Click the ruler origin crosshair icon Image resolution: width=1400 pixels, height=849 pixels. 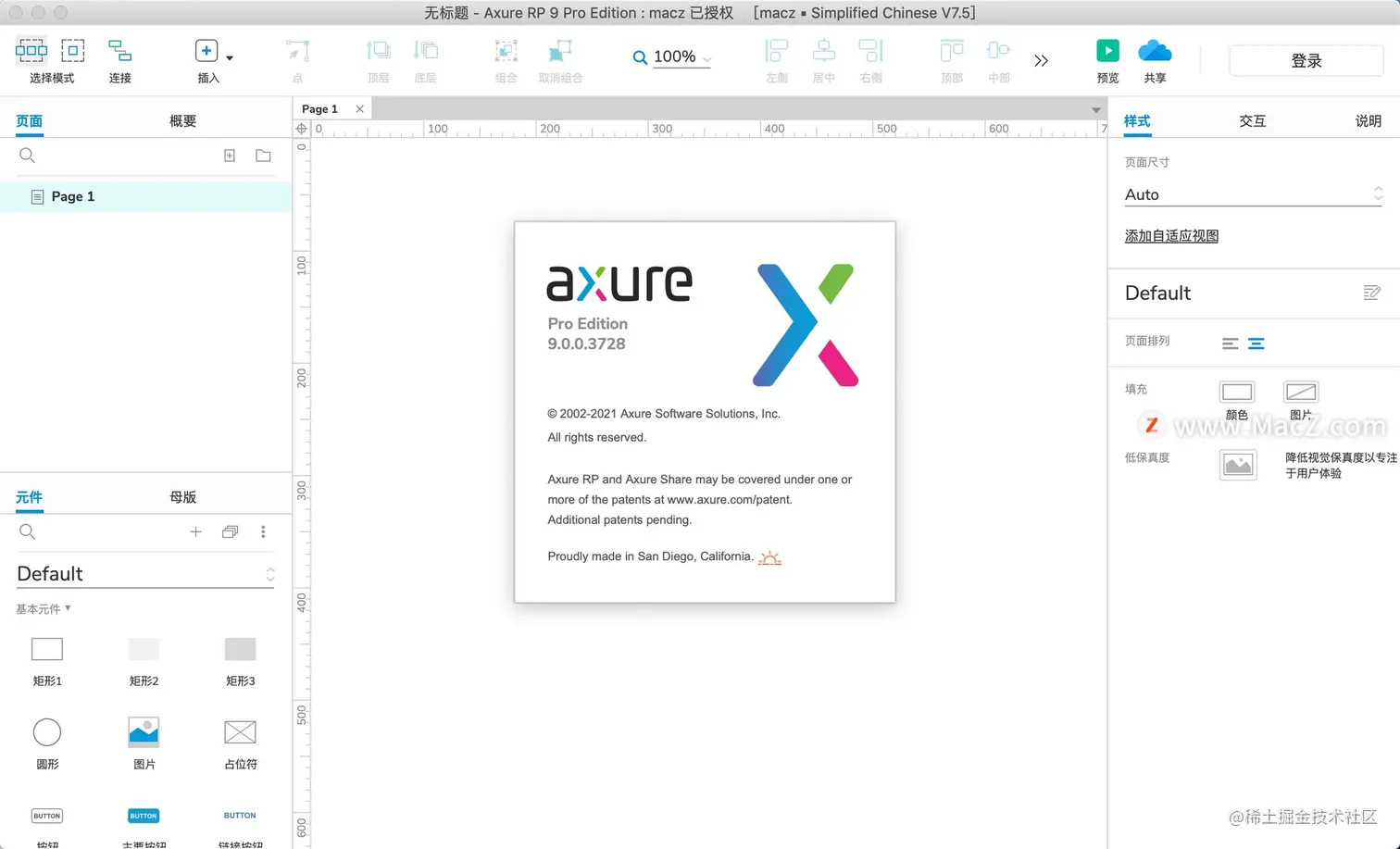(302, 129)
